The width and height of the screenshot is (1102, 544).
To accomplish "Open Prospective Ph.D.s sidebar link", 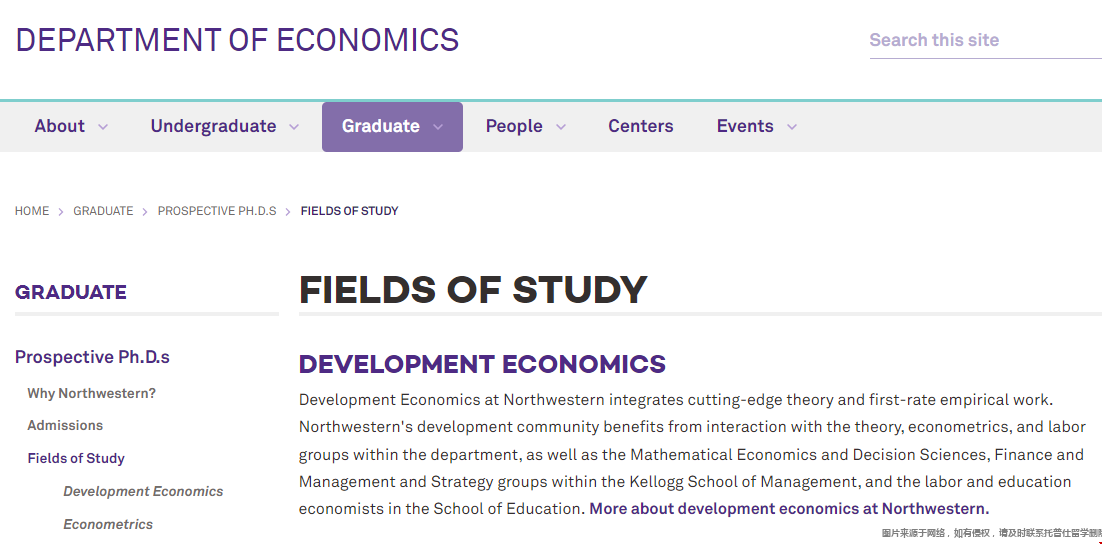I will click(x=92, y=357).
